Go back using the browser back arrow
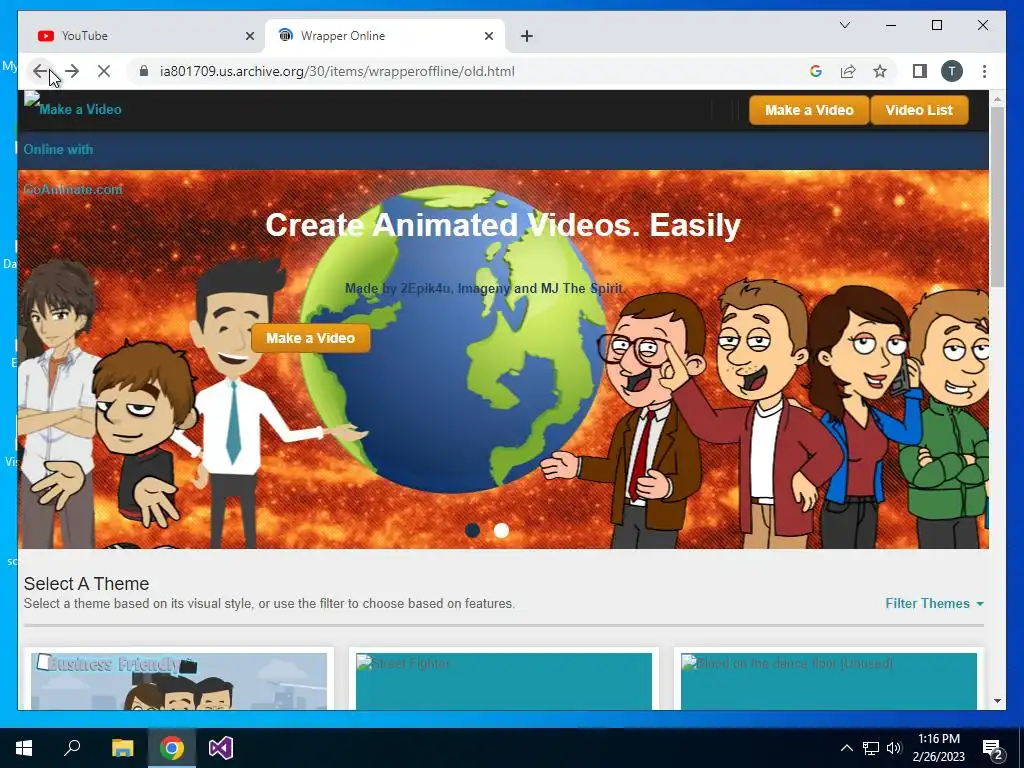 [40, 71]
